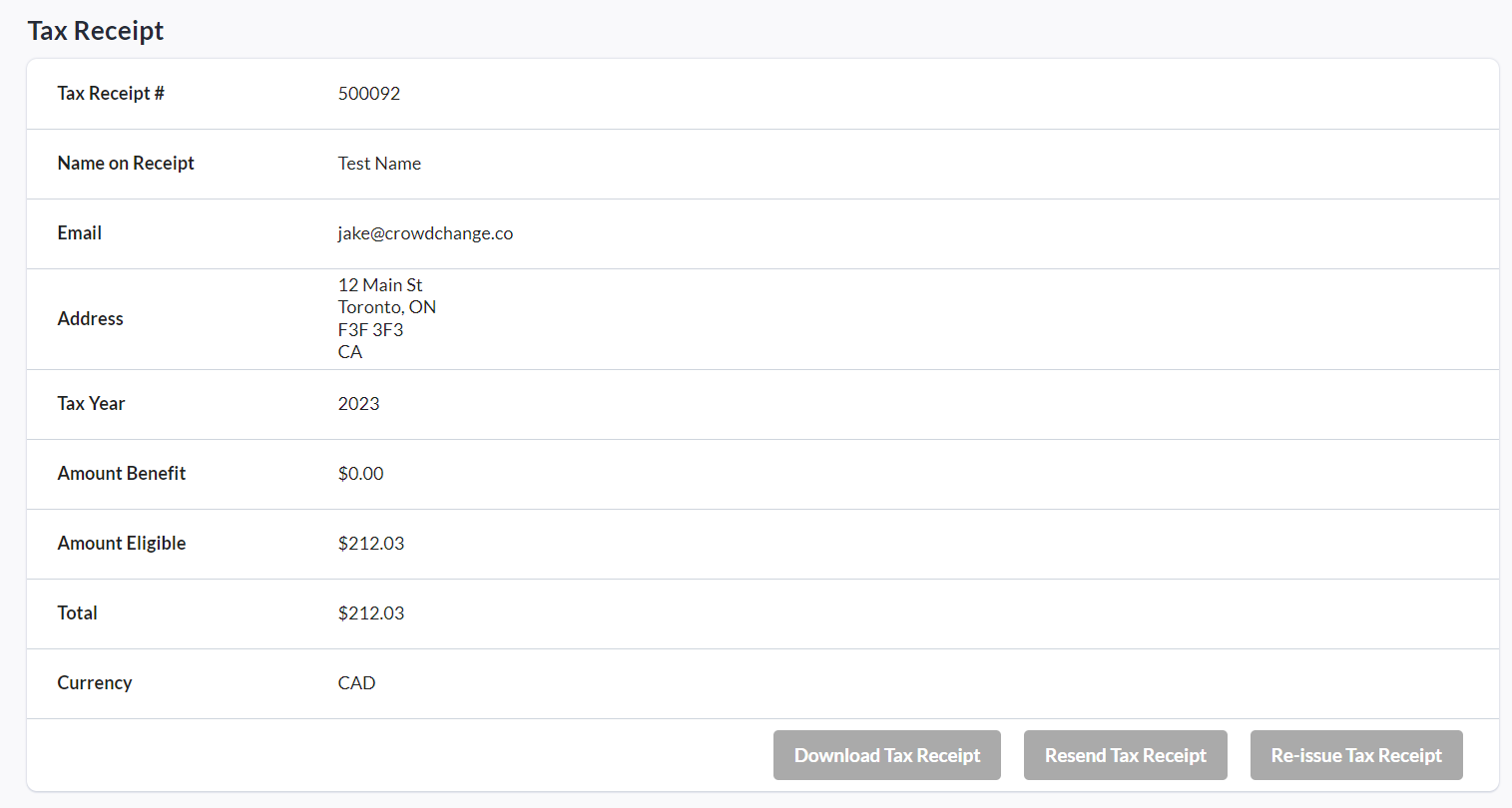Viewport: 1512px width, 808px height.
Task: Select the Amount Benefit value $0.00
Action: [x=360, y=474]
